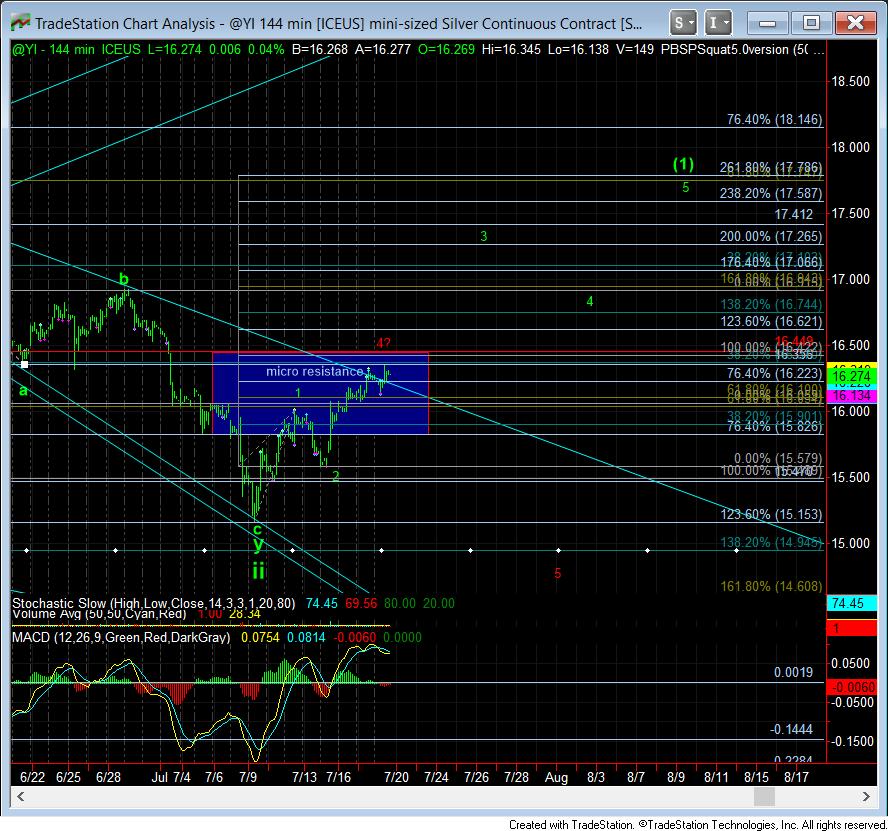
Task: Click the 238.20% (17.587) Fibonacci label
Action: pos(771,193)
